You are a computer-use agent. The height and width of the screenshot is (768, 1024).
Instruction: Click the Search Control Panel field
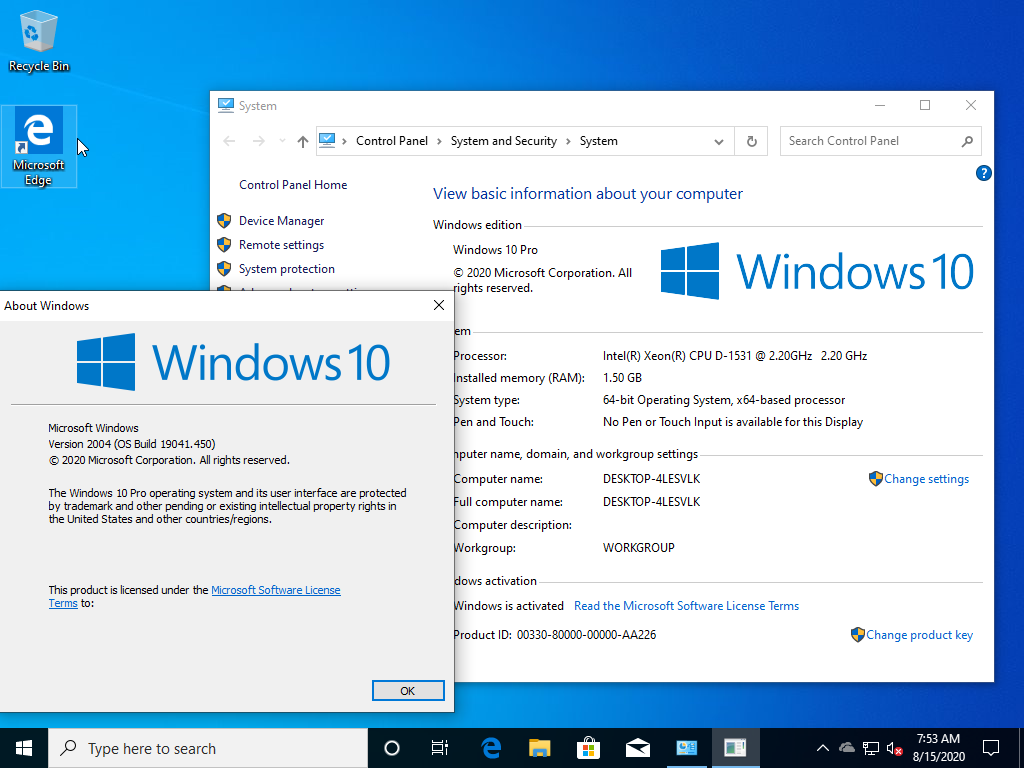pos(880,141)
